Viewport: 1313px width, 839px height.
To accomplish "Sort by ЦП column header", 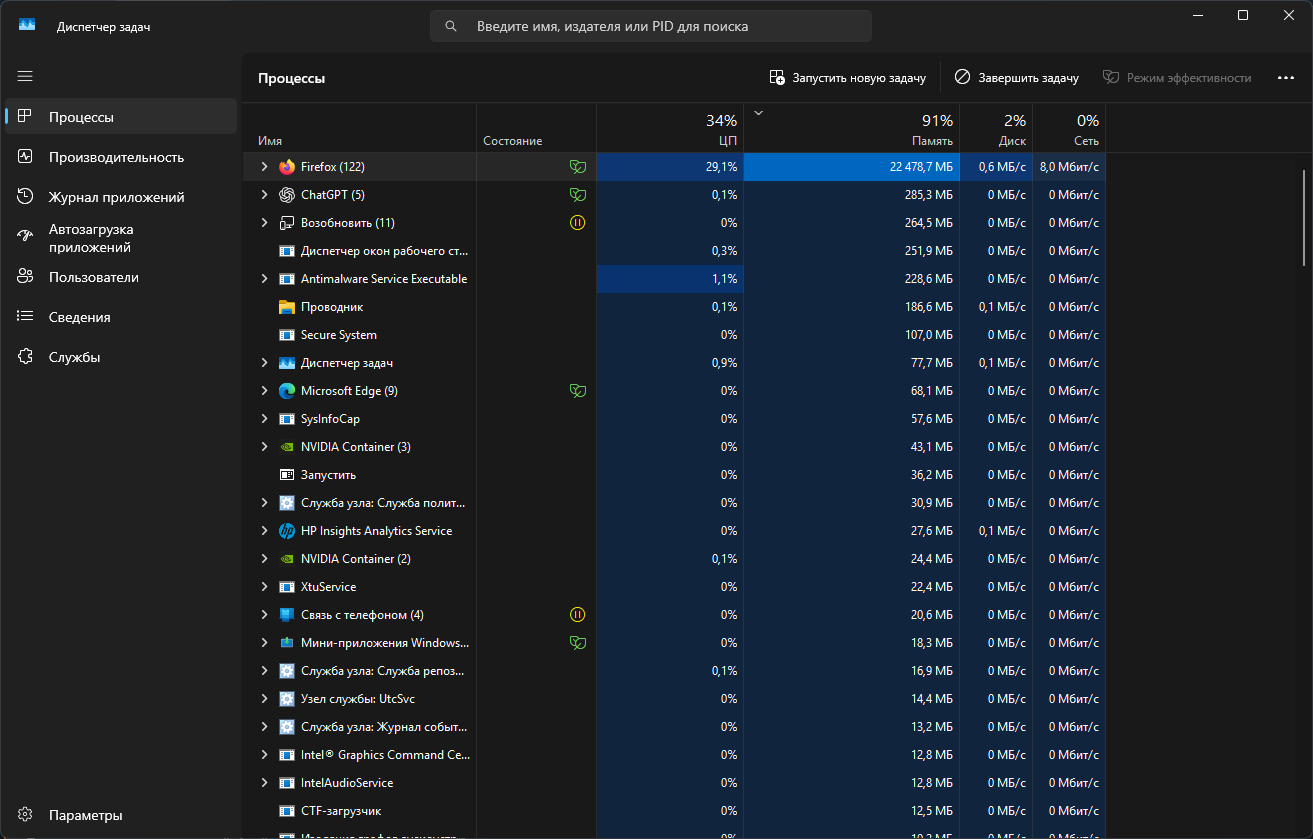I will point(670,128).
